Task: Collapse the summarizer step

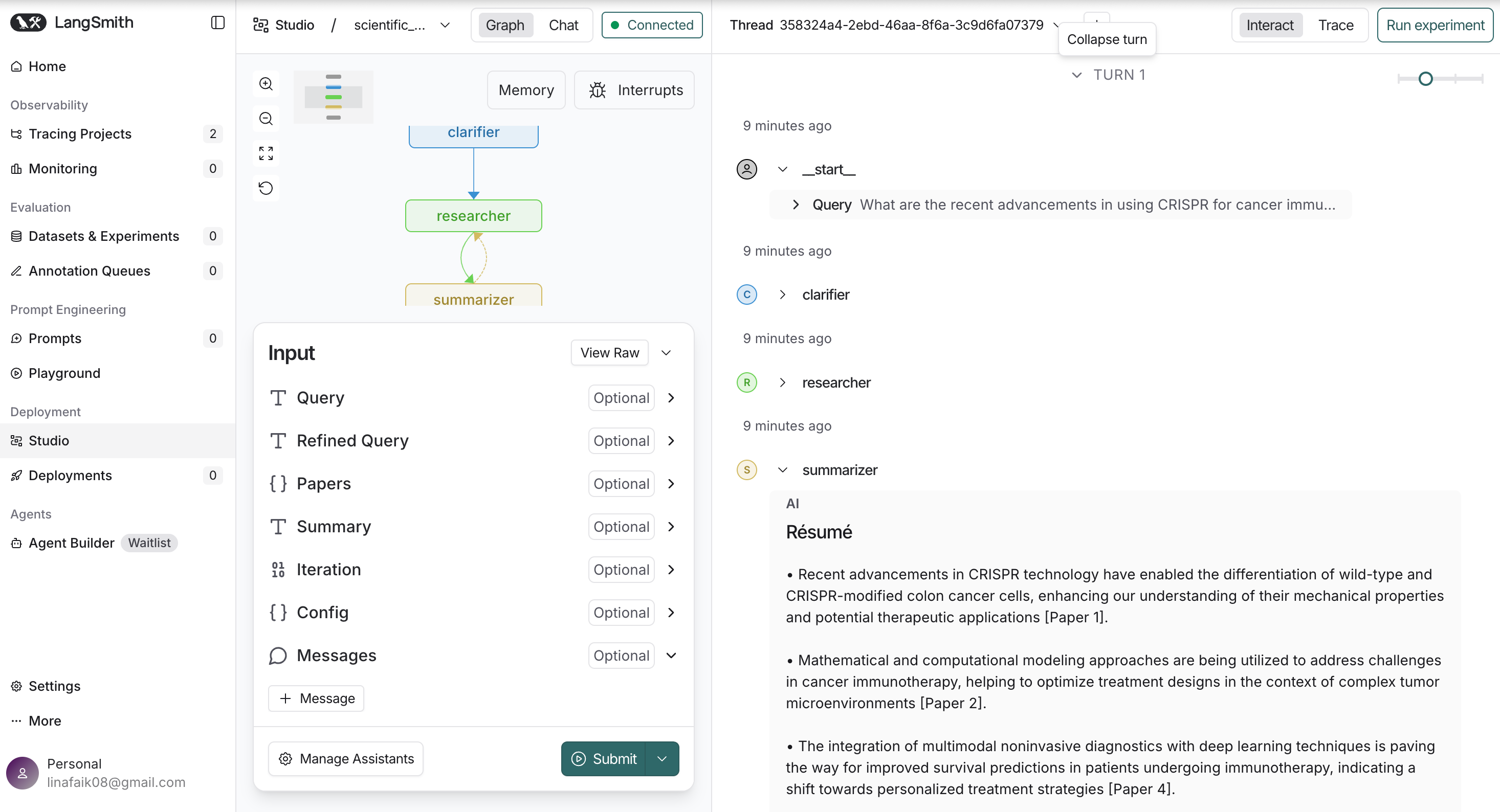Action: (x=782, y=470)
